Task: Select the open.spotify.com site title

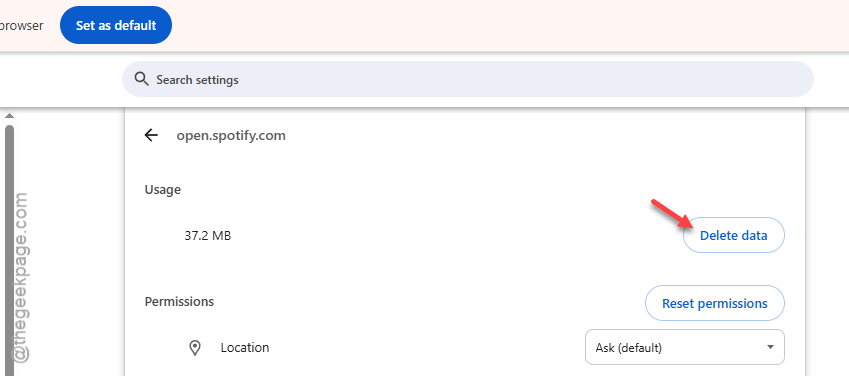Action: click(x=231, y=135)
